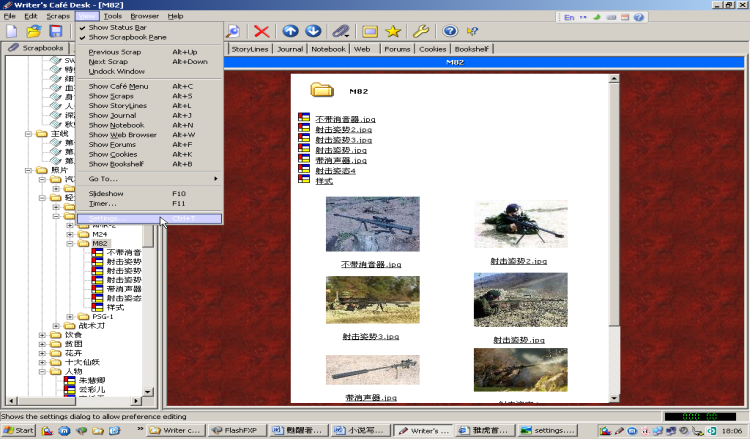The height and width of the screenshot is (439, 750).
Task: Click the M82 folder icon in content header
Action: 321,90
